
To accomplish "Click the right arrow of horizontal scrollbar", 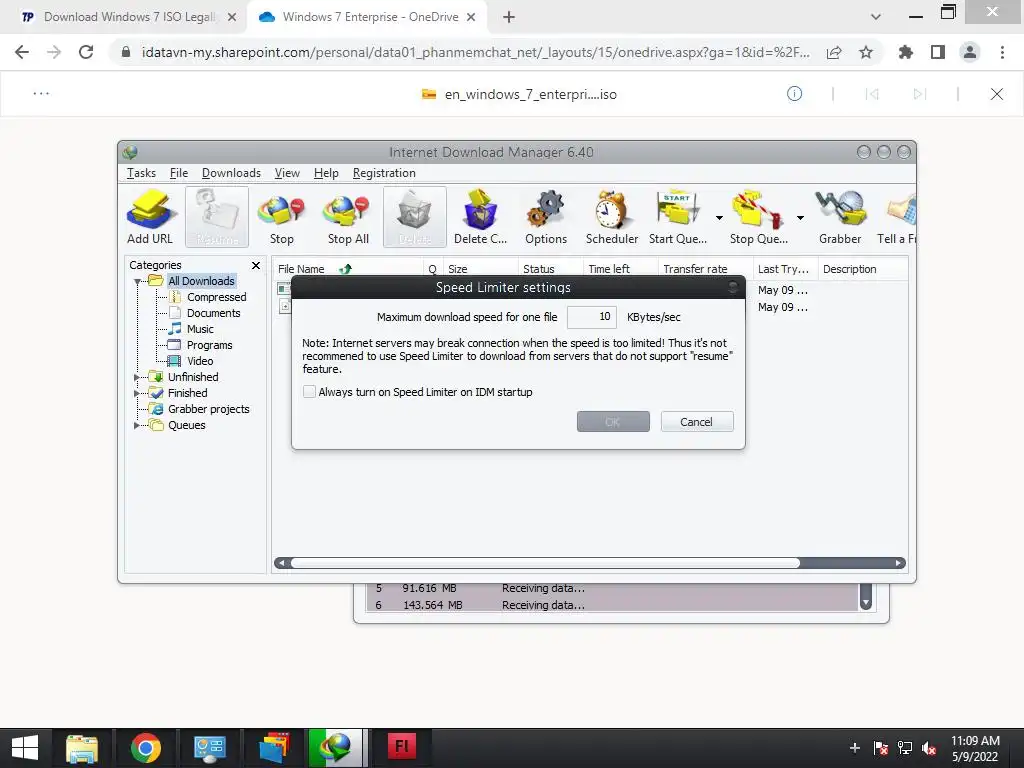I will point(899,563).
